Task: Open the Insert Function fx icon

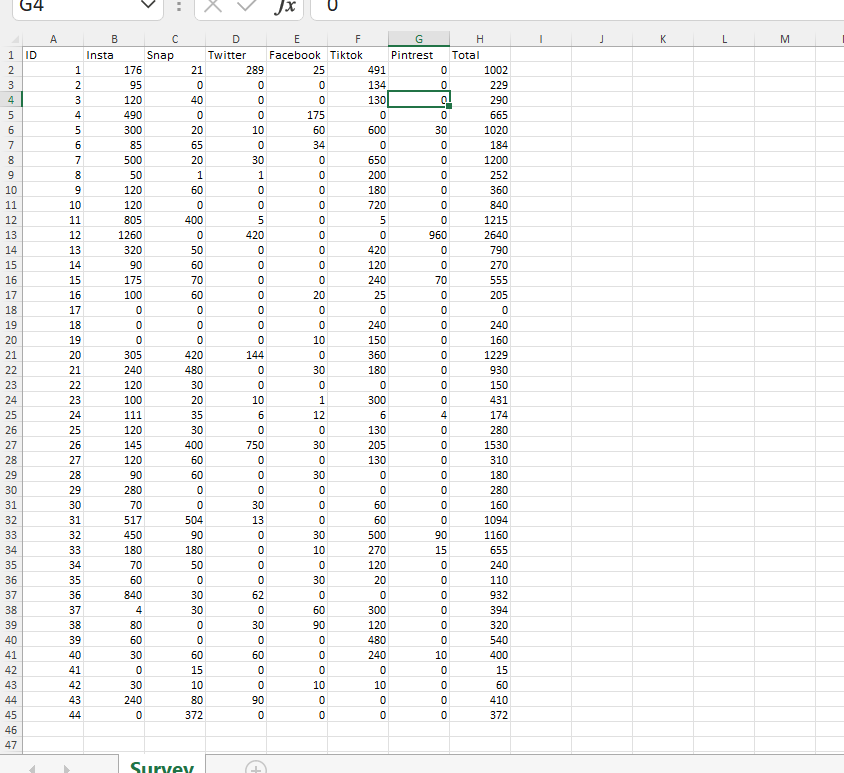Action: (285, 6)
